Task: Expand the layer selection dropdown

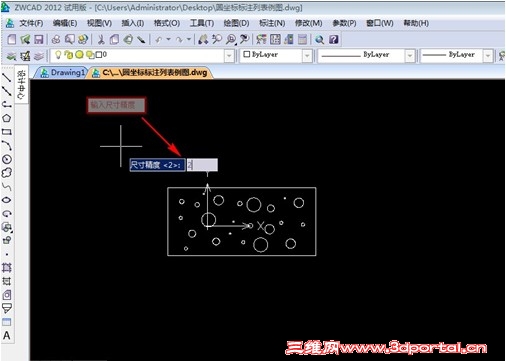Action: pyautogui.click(x=229, y=56)
